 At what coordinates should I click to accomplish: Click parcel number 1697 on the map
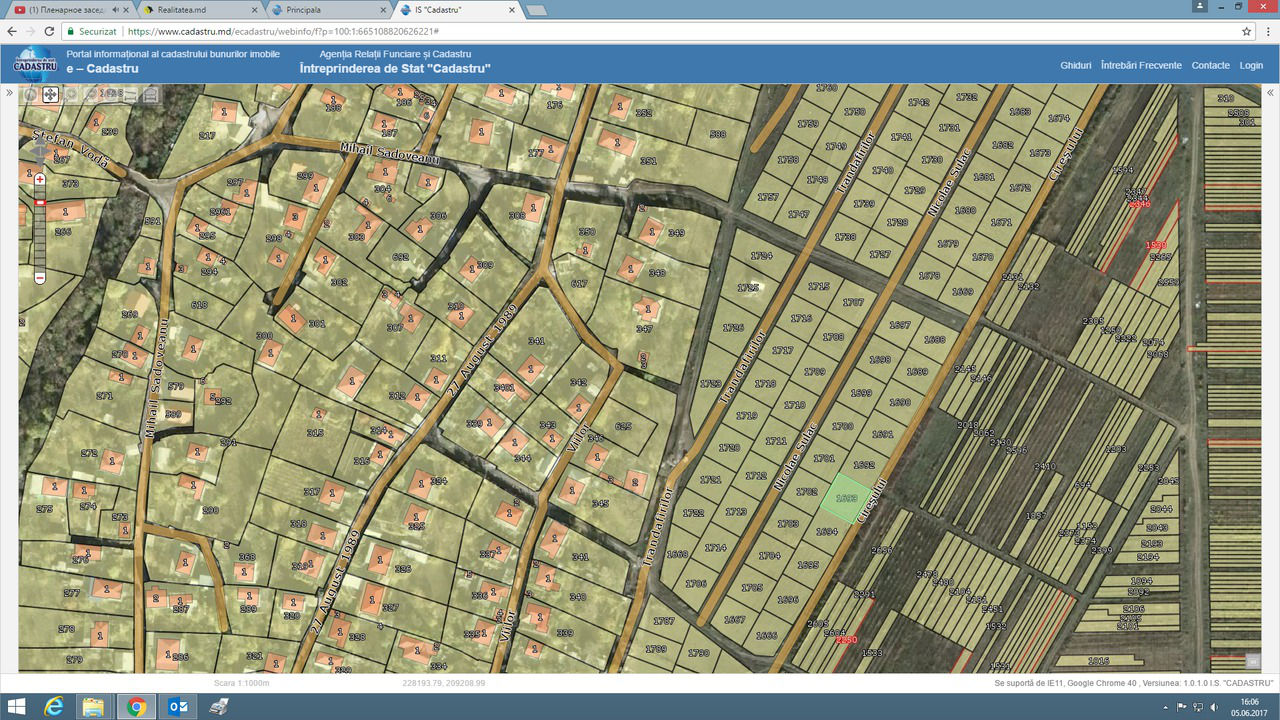(x=899, y=325)
